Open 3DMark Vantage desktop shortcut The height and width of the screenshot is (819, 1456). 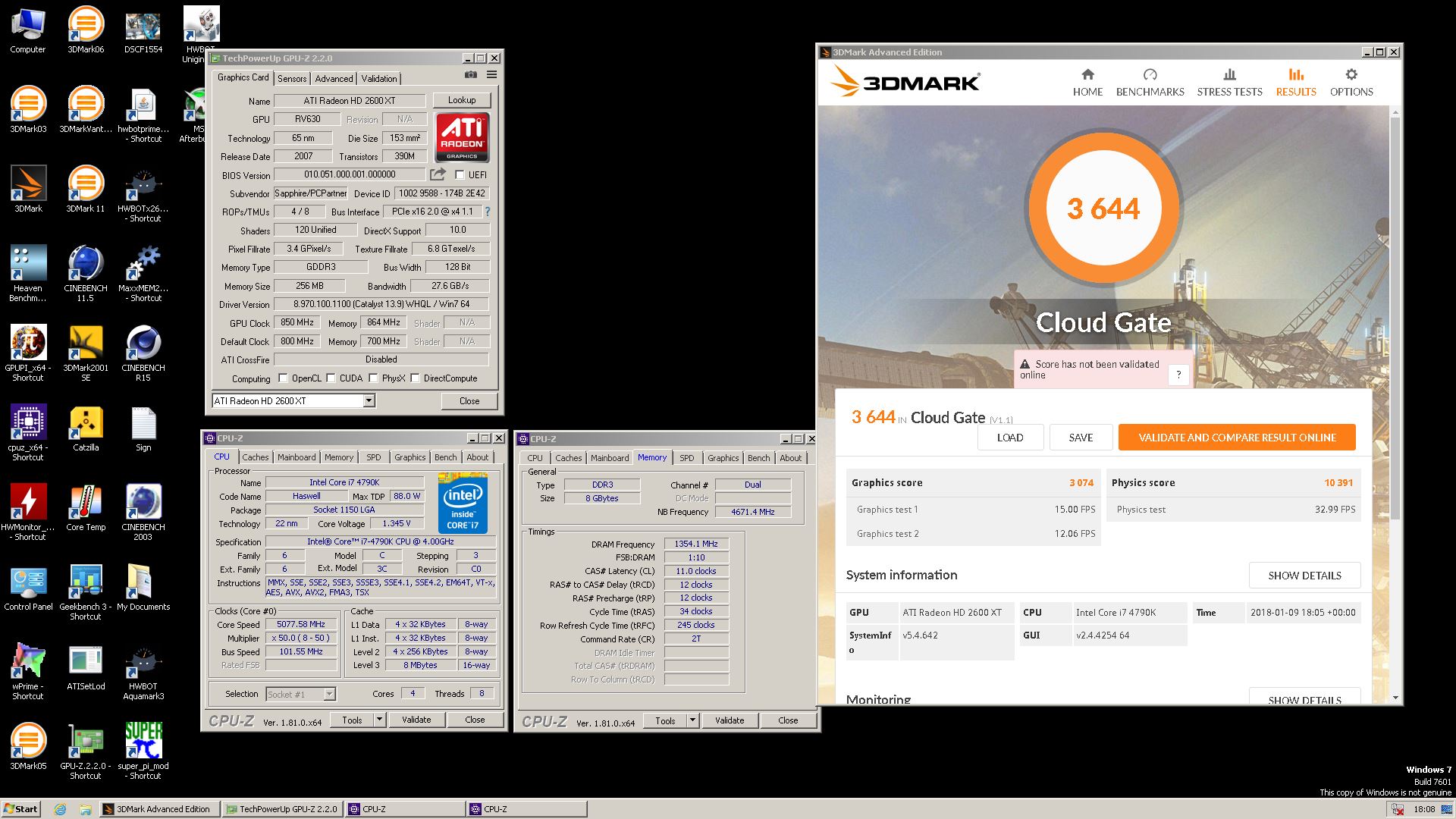86,110
